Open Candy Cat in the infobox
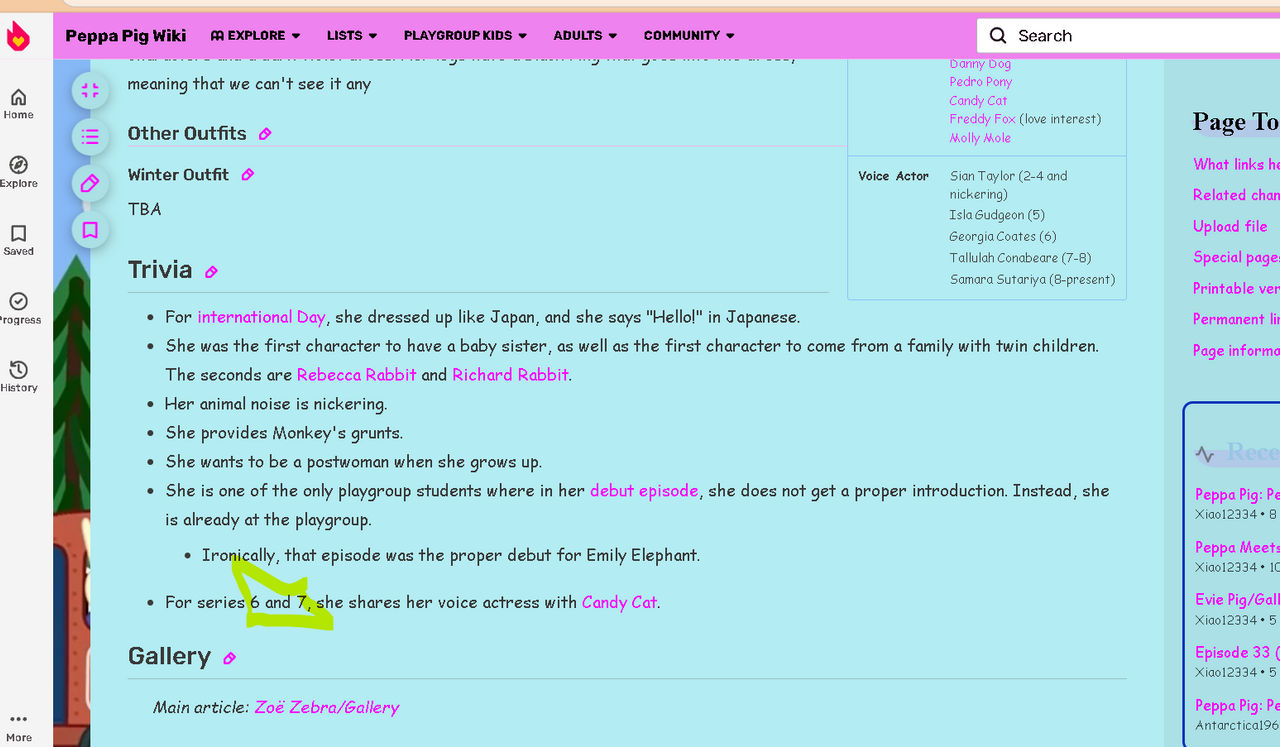The width and height of the screenshot is (1280, 747). (x=978, y=101)
